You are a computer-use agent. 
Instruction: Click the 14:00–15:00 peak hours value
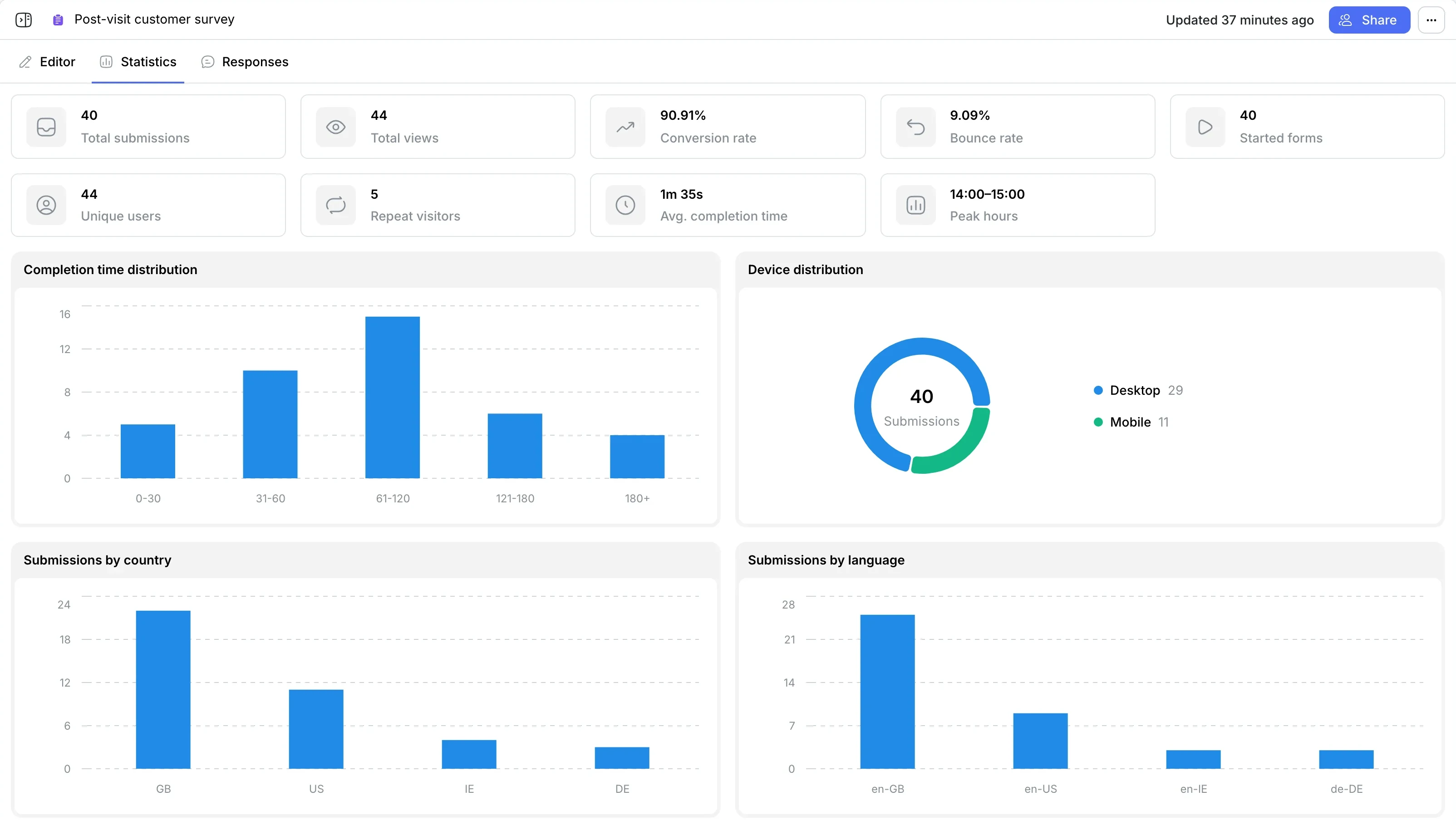point(987,194)
